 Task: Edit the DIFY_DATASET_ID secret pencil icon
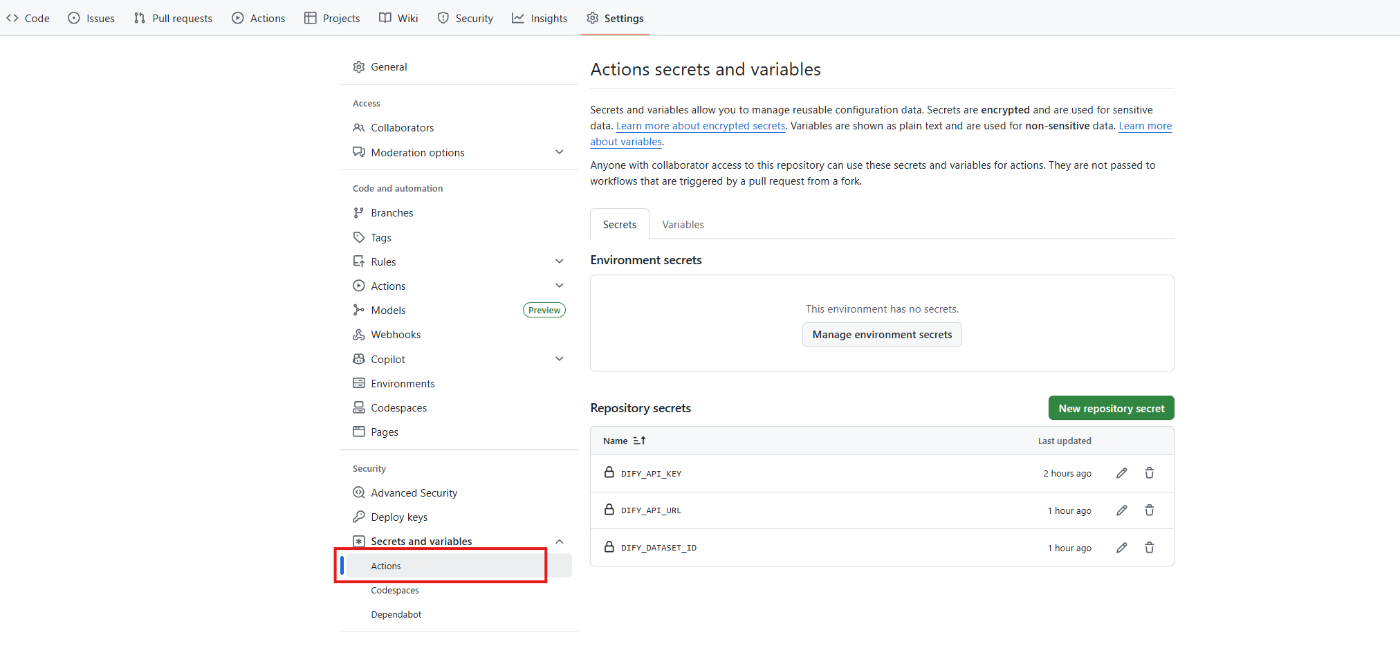pos(1121,547)
